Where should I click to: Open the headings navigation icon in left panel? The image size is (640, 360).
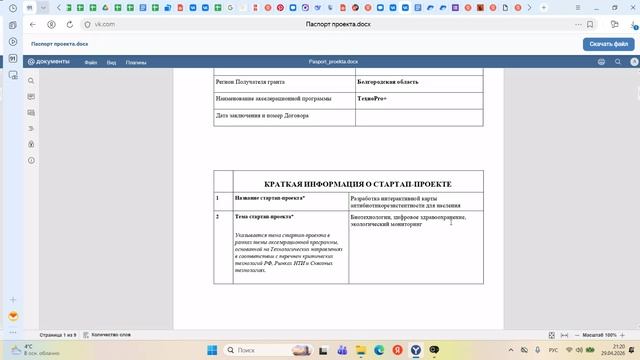click(31, 129)
